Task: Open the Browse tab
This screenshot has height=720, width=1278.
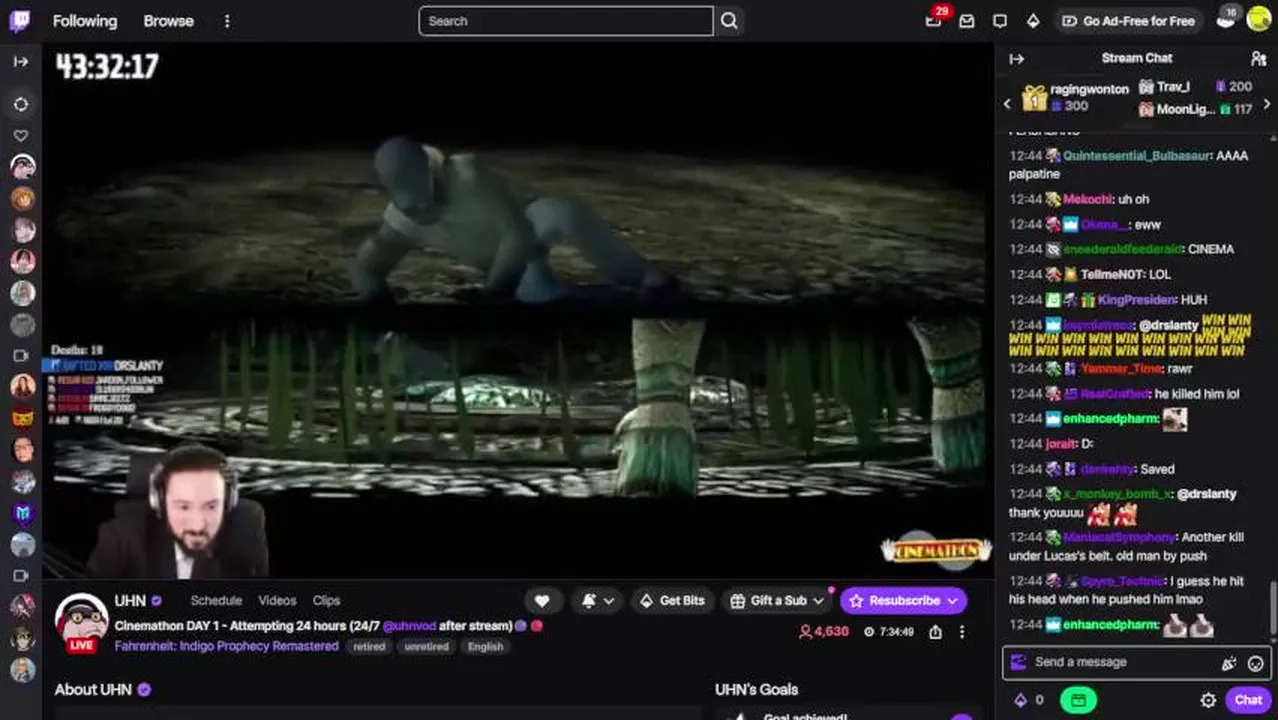Action: coord(168,21)
